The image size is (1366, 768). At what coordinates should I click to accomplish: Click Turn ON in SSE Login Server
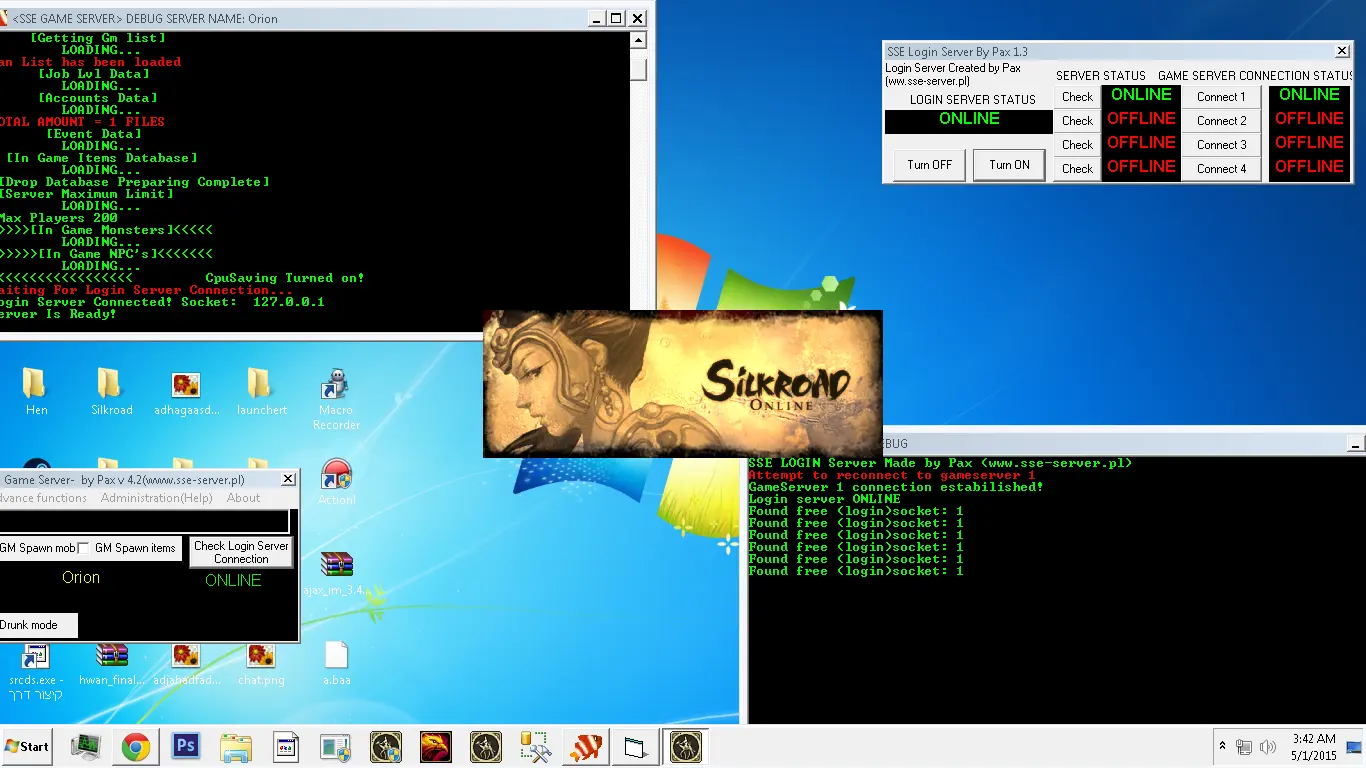(1009, 165)
